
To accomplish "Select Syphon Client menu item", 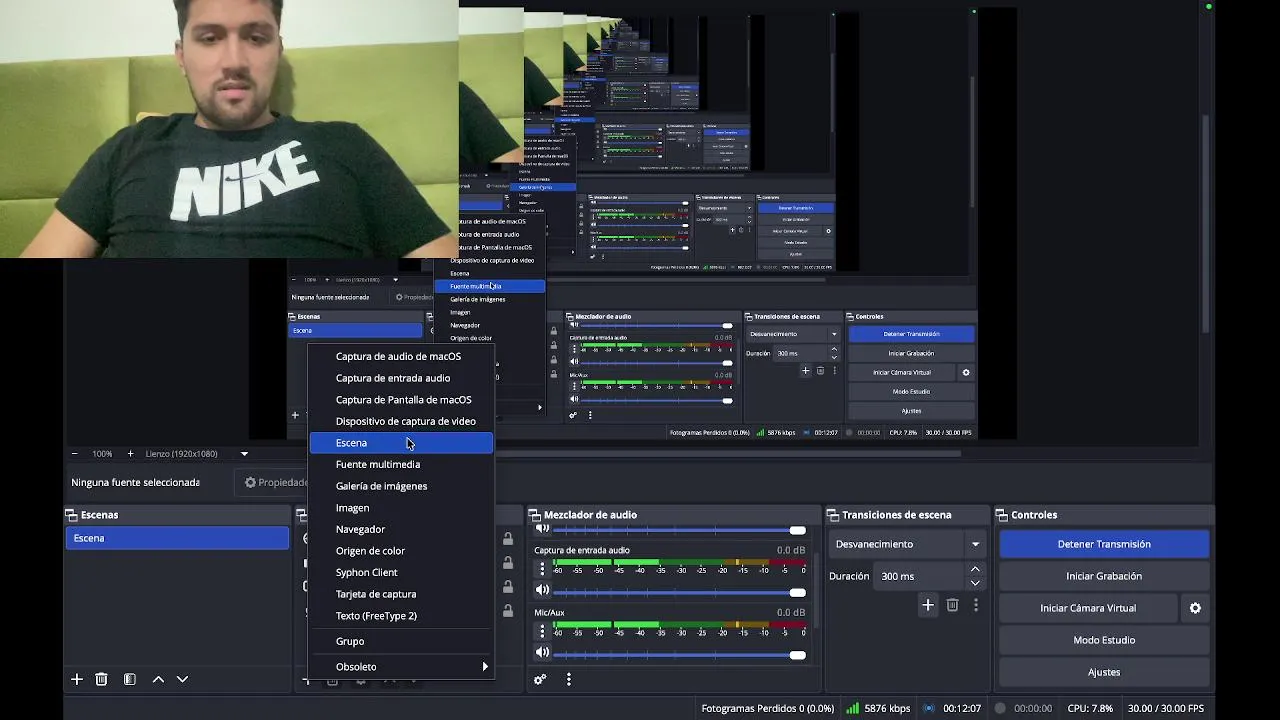I will 401,572.
